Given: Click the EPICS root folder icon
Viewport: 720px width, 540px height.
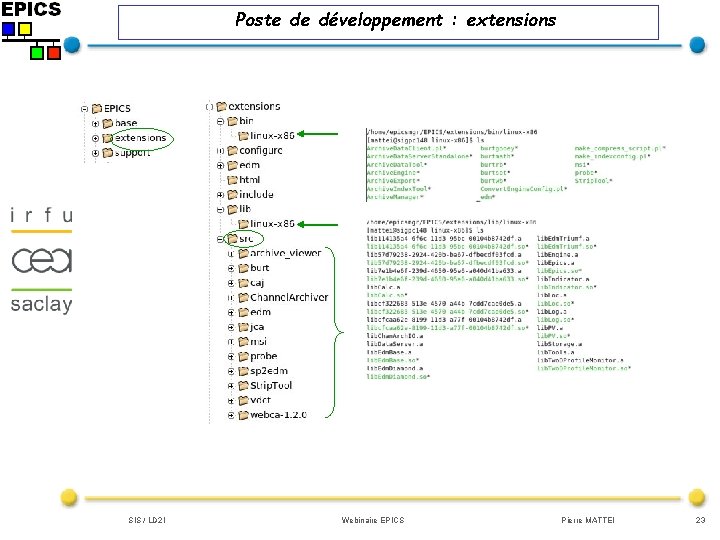Looking at the screenshot, I should (x=97, y=109).
